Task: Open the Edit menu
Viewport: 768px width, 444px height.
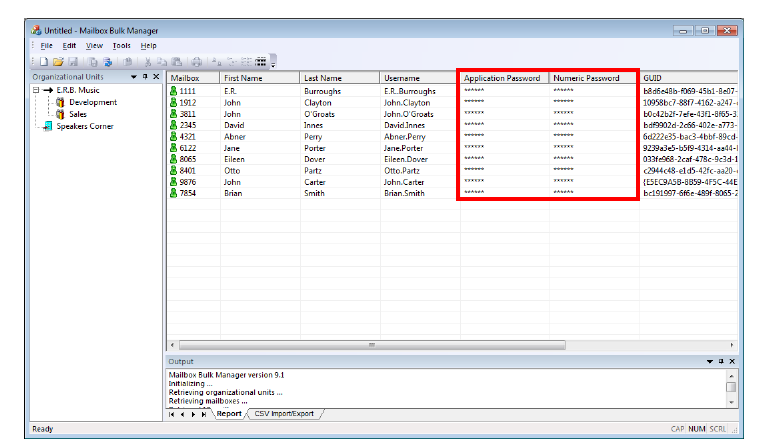Action: pos(69,46)
